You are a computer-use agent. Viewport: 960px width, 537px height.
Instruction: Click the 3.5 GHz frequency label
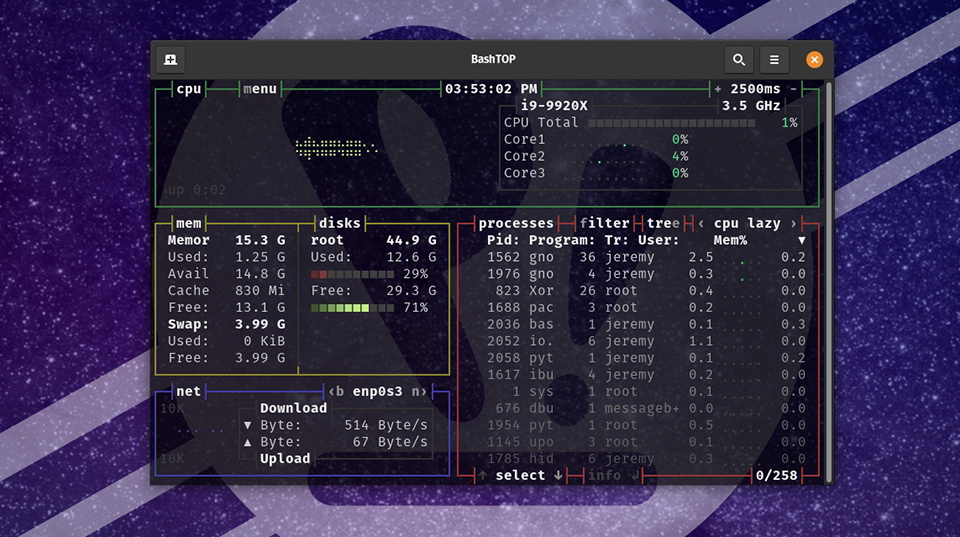[751, 106]
